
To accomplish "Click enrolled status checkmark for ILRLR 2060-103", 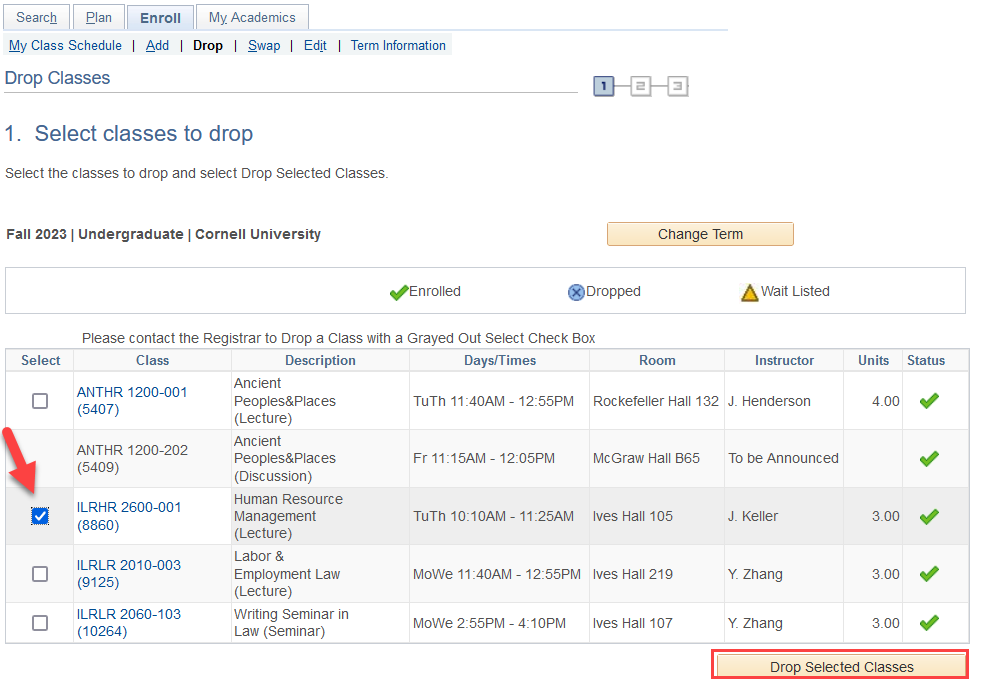I will tap(929, 622).
